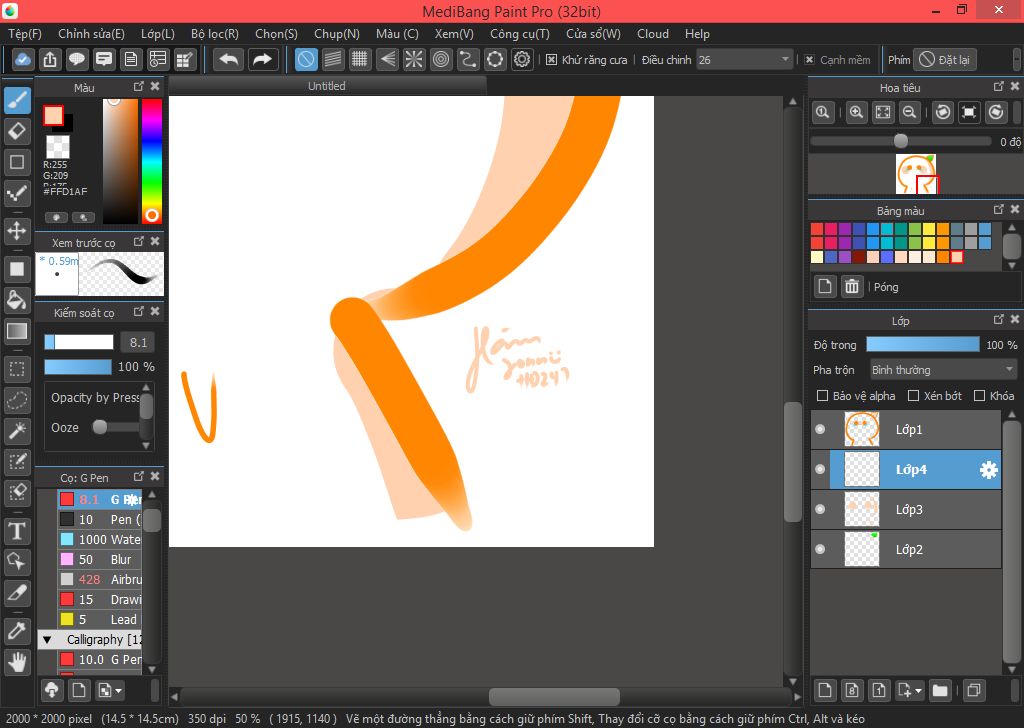Hide layer Lớp4 visibility
Screen dimensions: 1024x728
point(820,469)
